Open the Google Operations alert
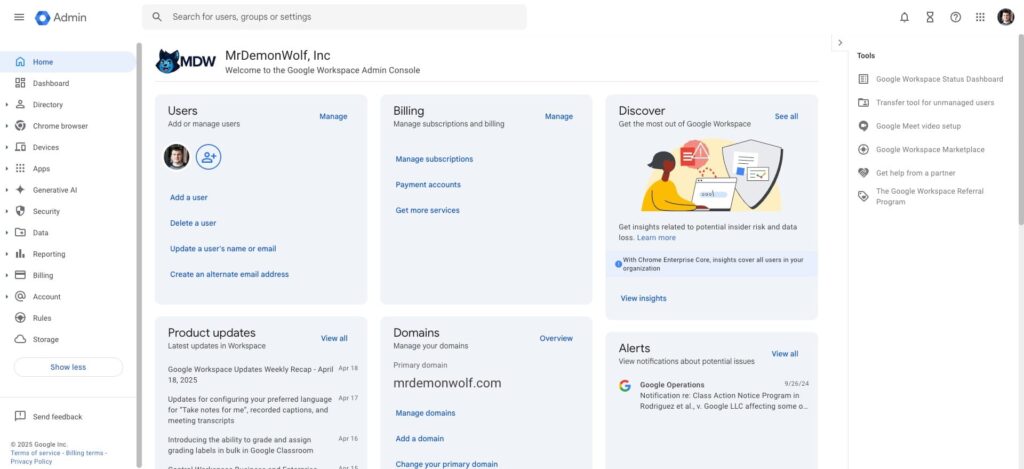1024x469 pixels. click(712, 395)
